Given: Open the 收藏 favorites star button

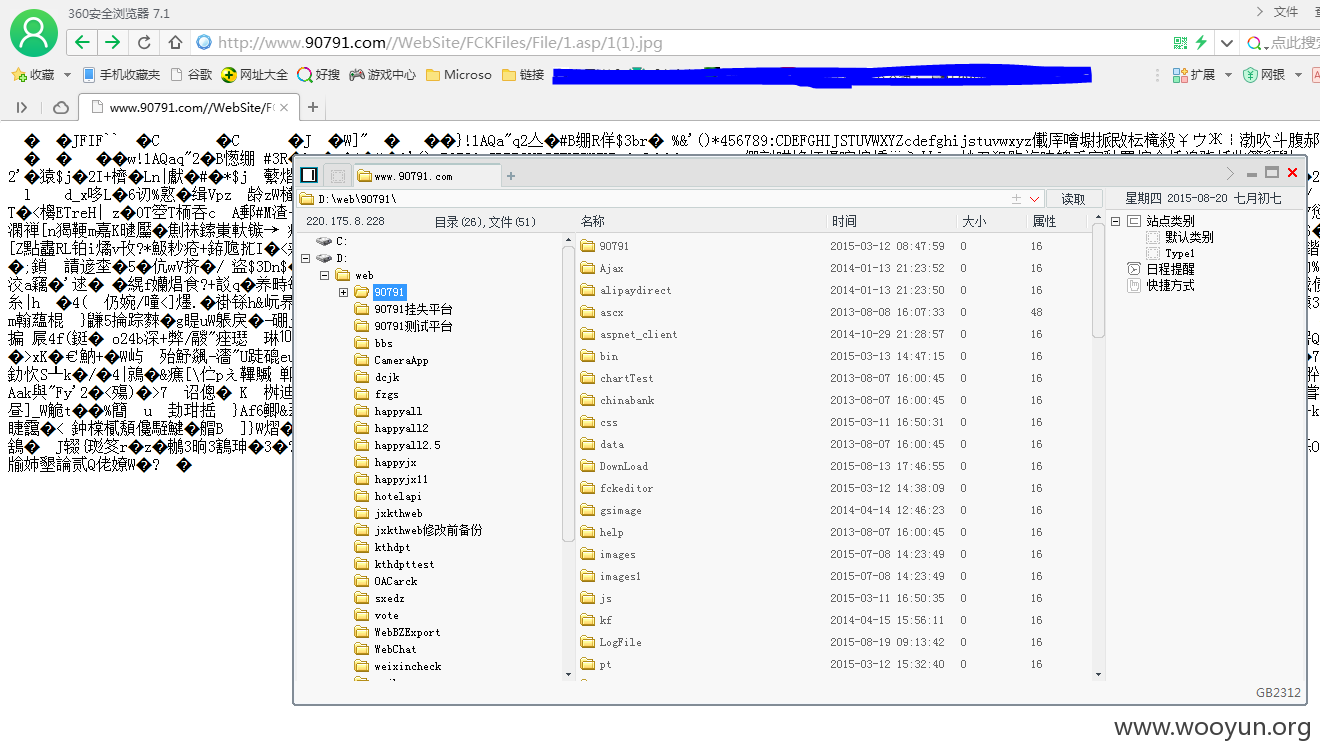Looking at the screenshot, I should pyautogui.click(x=33, y=75).
